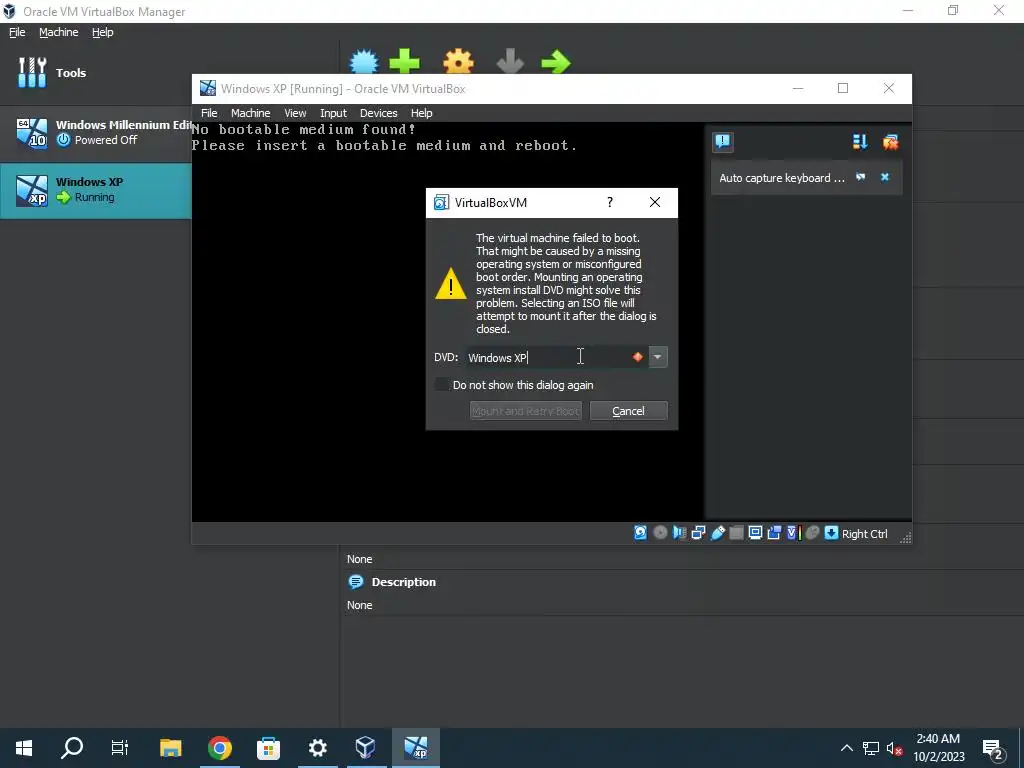This screenshot has width=1024, height=768.
Task: Click the keyboard capture host key icon
Action: point(831,533)
